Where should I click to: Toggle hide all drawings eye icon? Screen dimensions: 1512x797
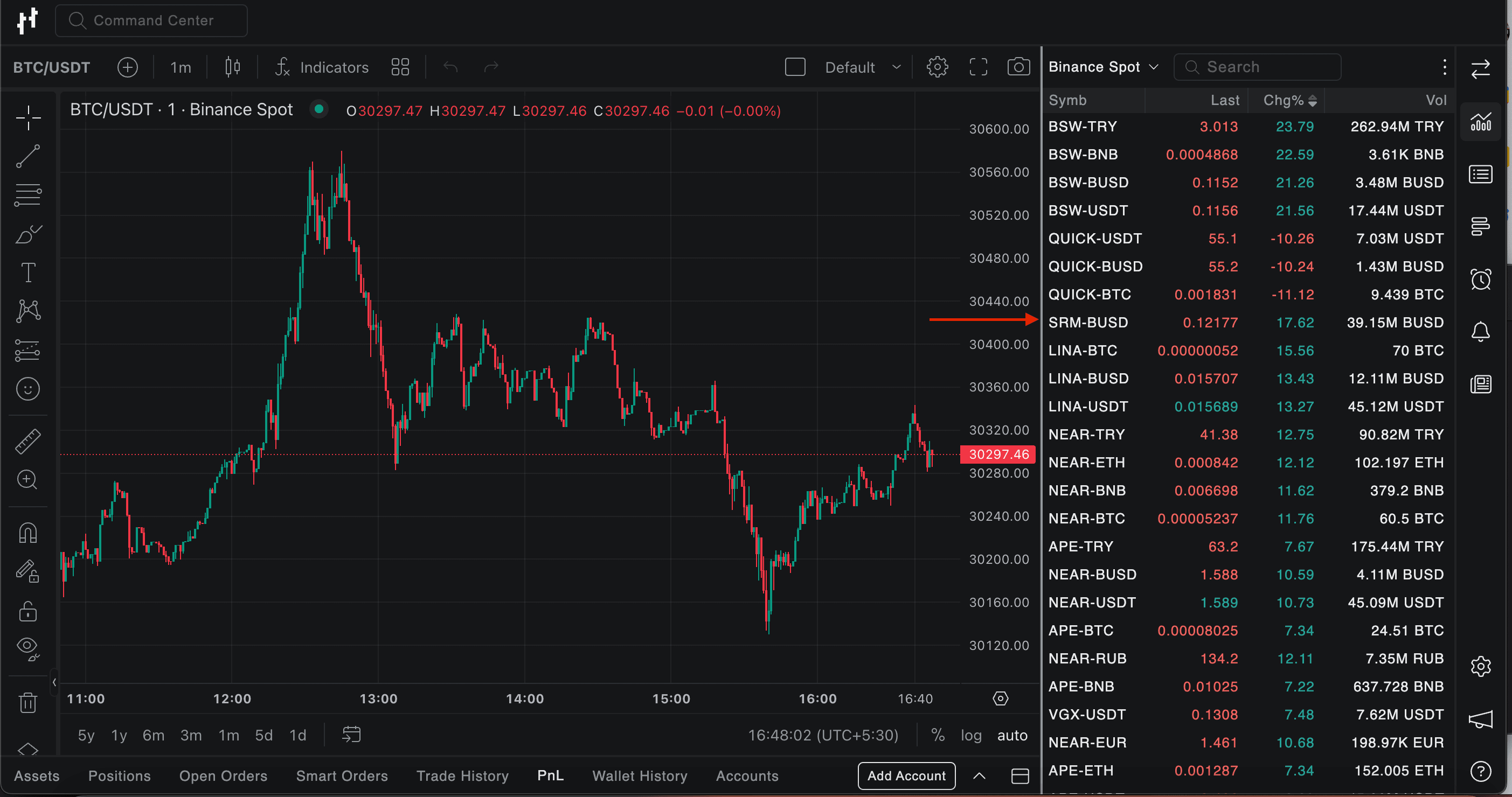(x=27, y=648)
